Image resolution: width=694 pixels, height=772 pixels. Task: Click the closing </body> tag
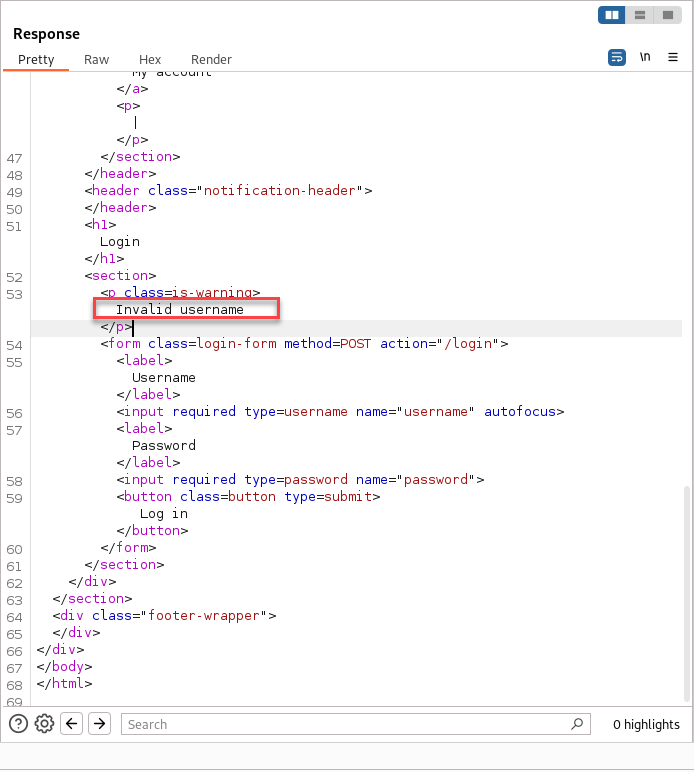[64, 667]
